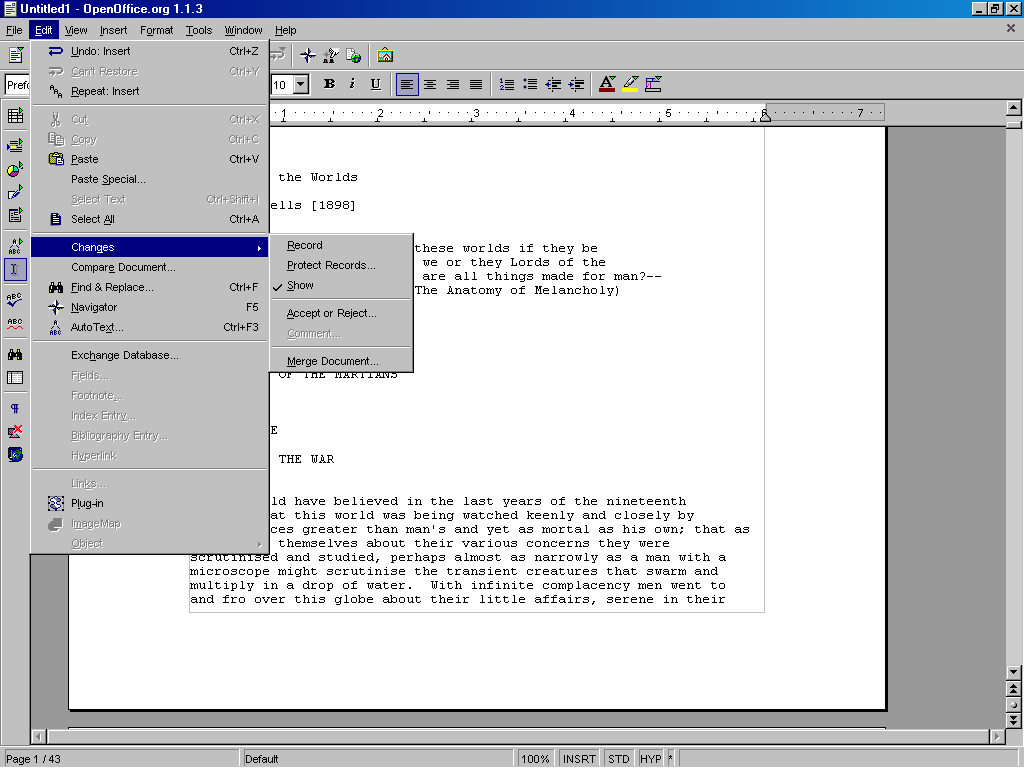
Task: Toggle the Show changes checkmark item
Action: coord(300,286)
